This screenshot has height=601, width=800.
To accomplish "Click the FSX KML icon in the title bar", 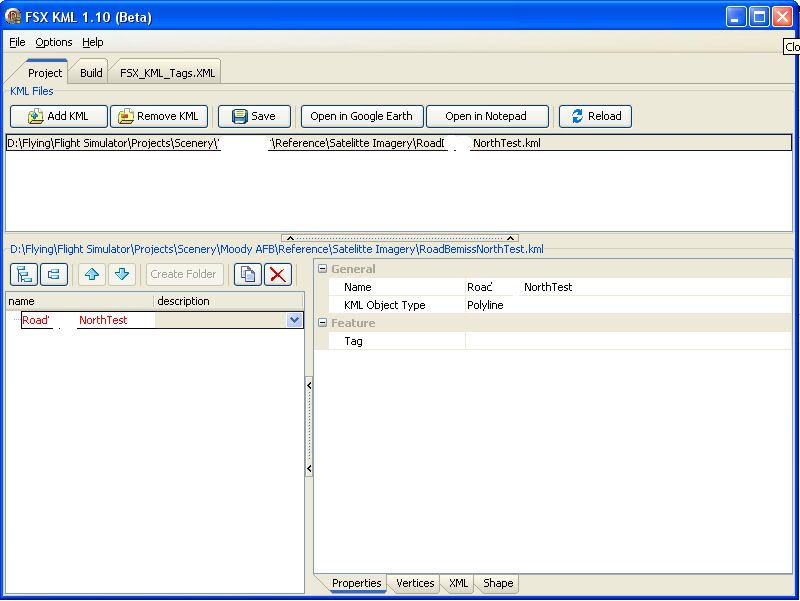I will coord(13,16).
